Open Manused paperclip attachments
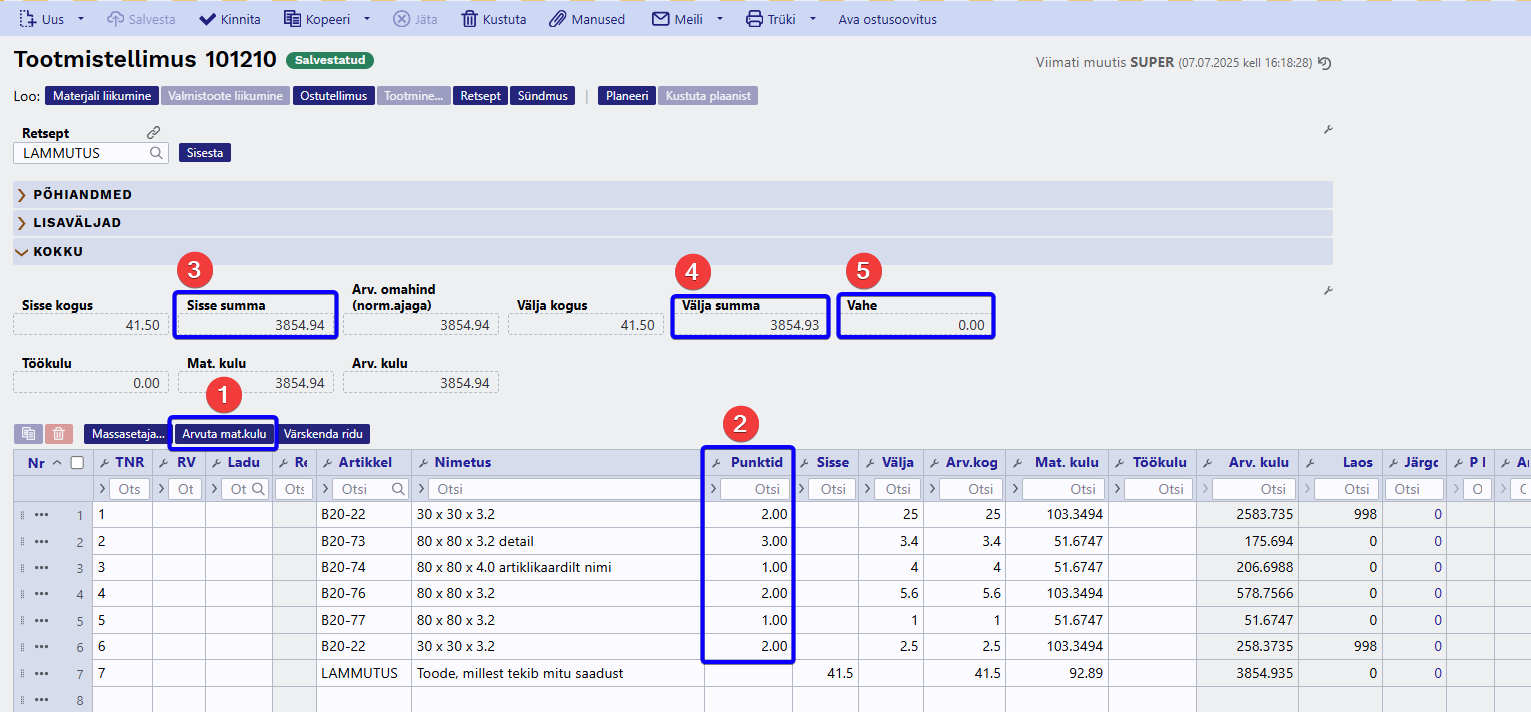Viewport: 1531px width, 712px height. click(588, 19)
